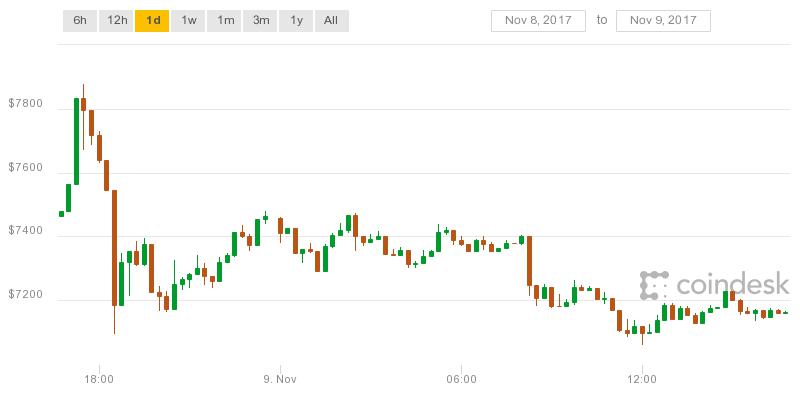Switch chart to 1y range

(296, 20)
